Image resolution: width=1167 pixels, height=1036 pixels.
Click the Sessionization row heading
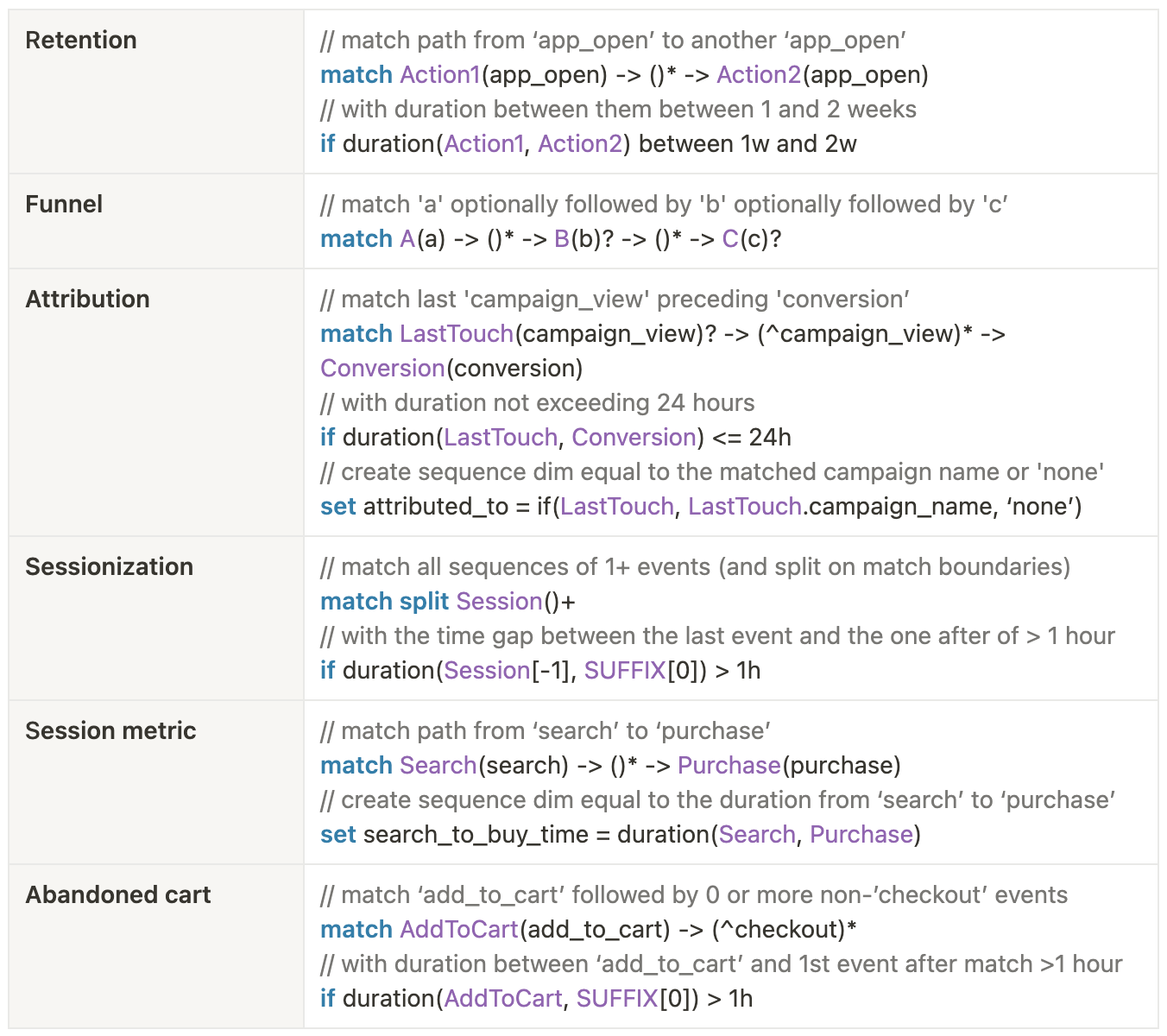(109, 567)
